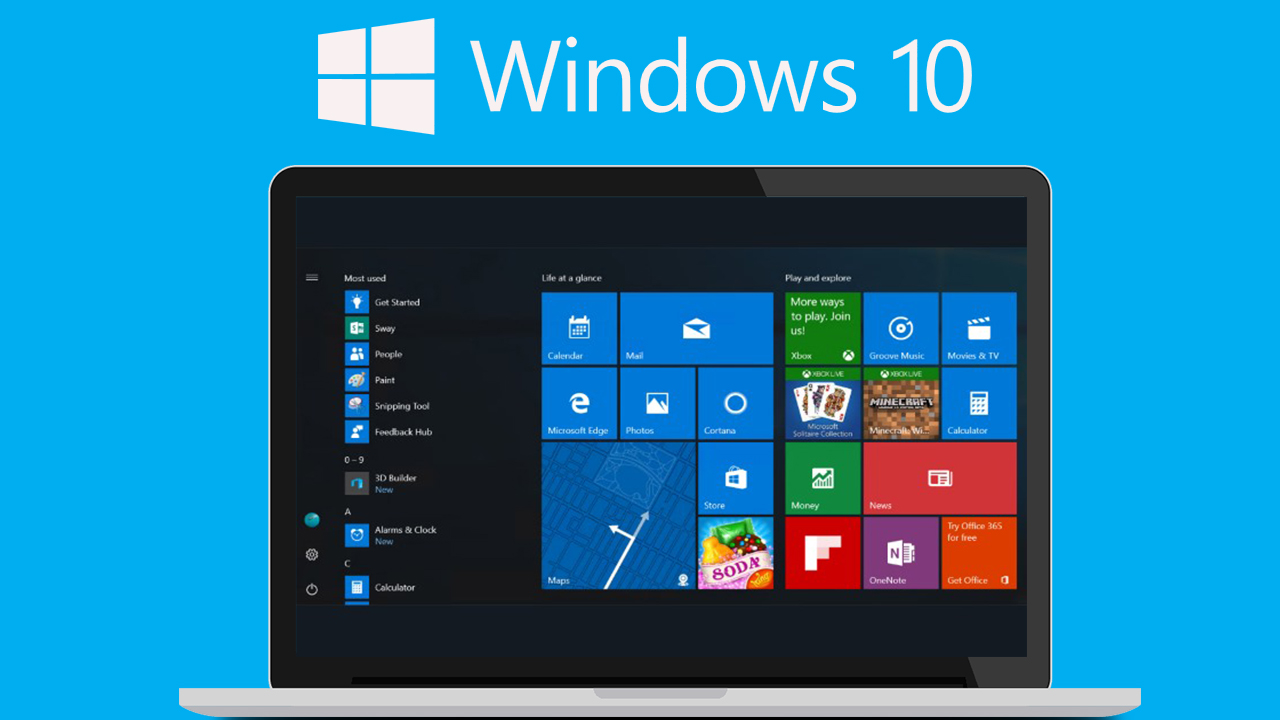Open Movies & TV tile
Viewport: 1280px width, 720px height.
979,328
